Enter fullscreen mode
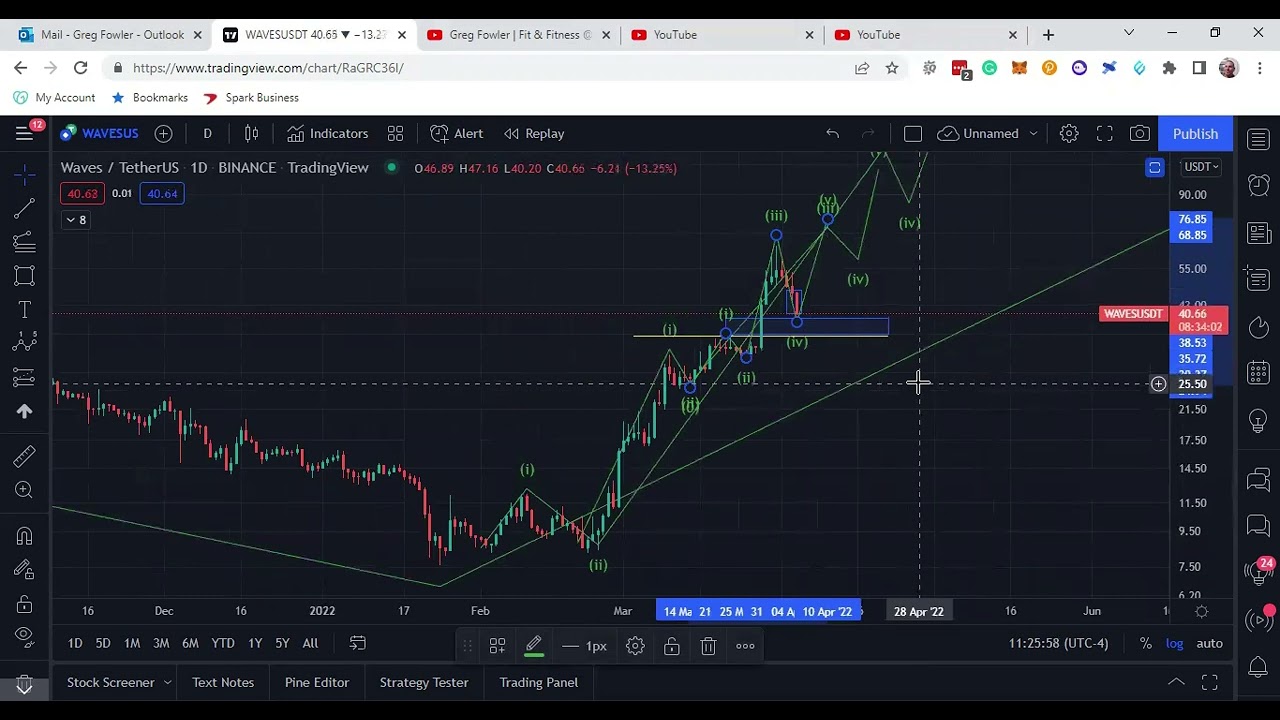Image resolution: width=1280 pixels, height=720 pixels. 1105,133
